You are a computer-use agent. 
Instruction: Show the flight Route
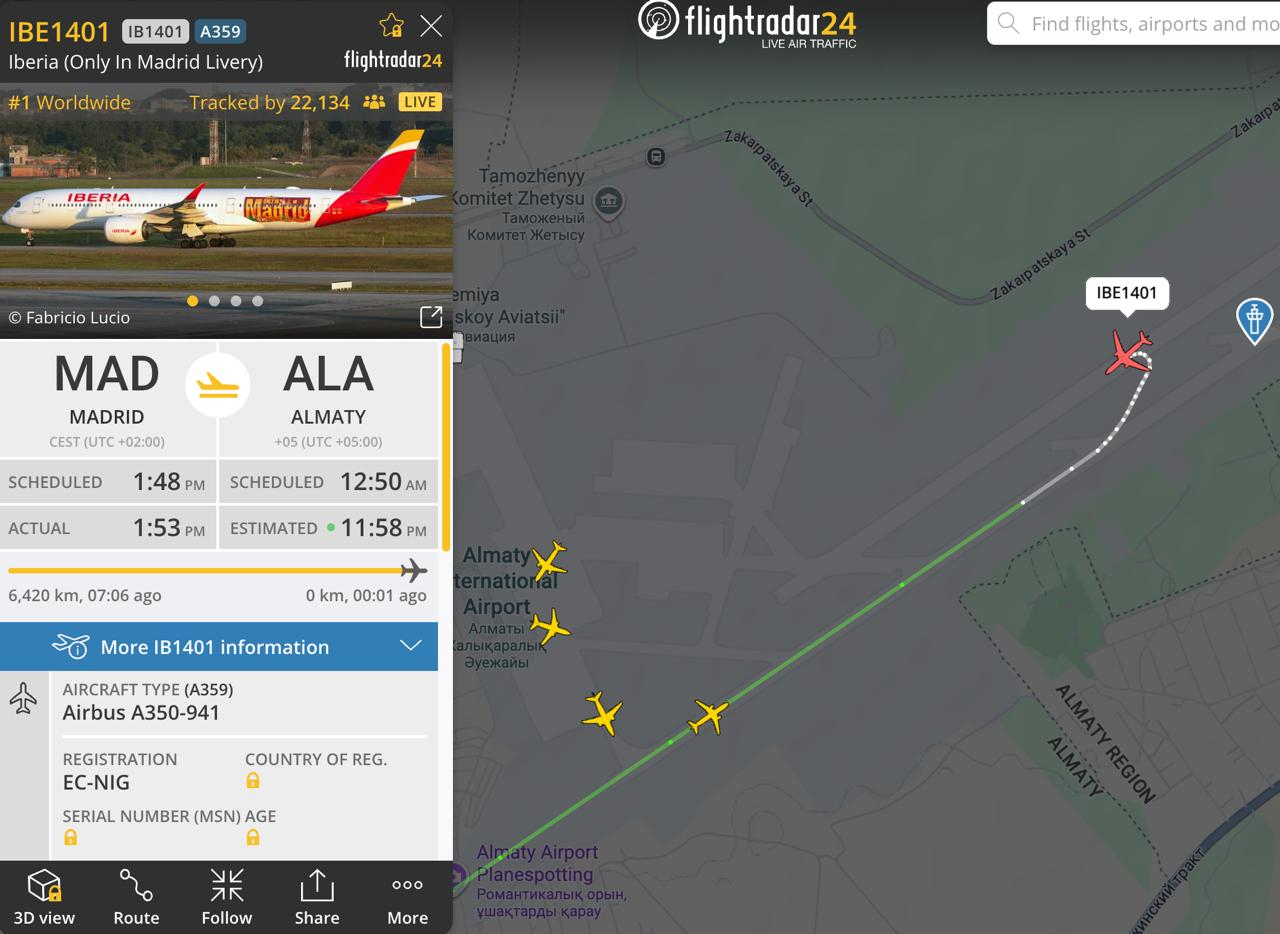pyautogui.click(x=136, y=897)
